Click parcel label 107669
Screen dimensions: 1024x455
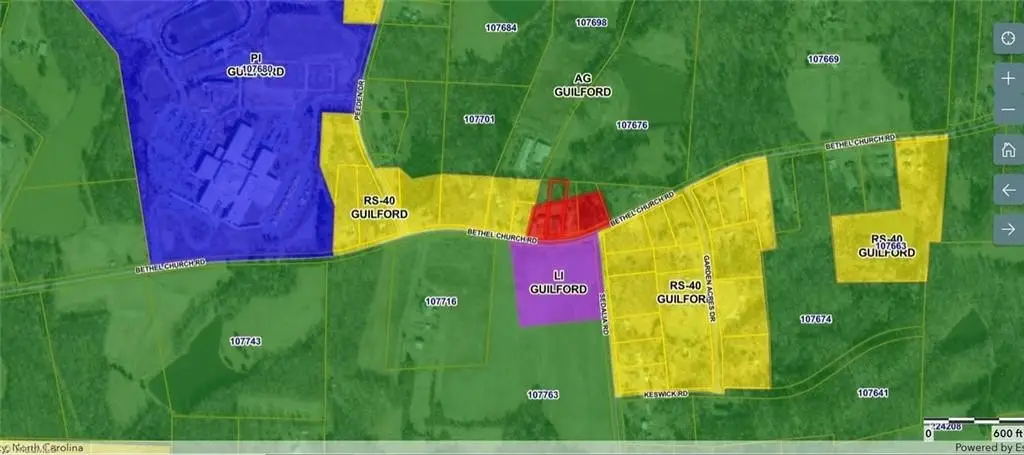point(823,60)
